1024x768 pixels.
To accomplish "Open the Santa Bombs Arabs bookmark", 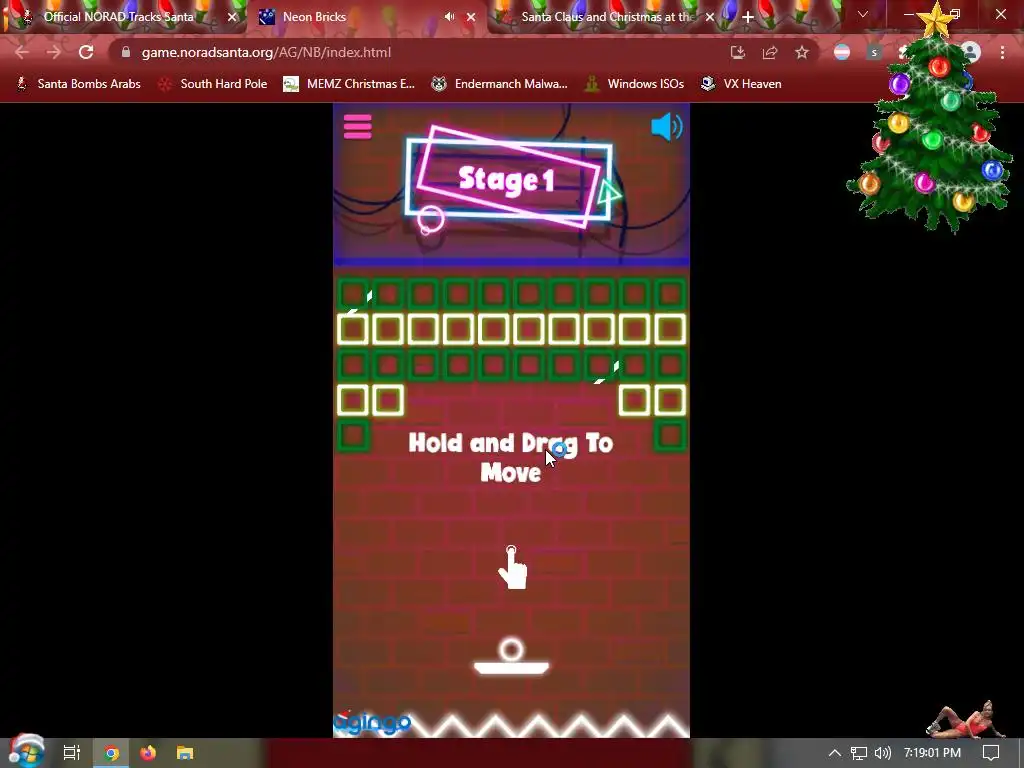I will pyautogui.click(x=78, y=84).
